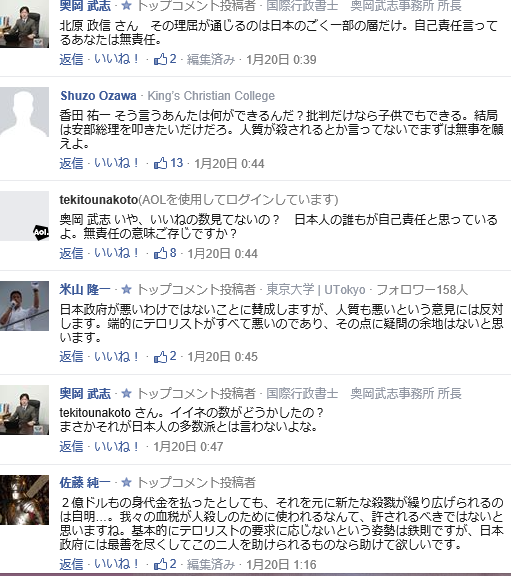Click top commenter star beside 佐藤 純一
This screenshot has width=511, height=576.
point(126,482)
